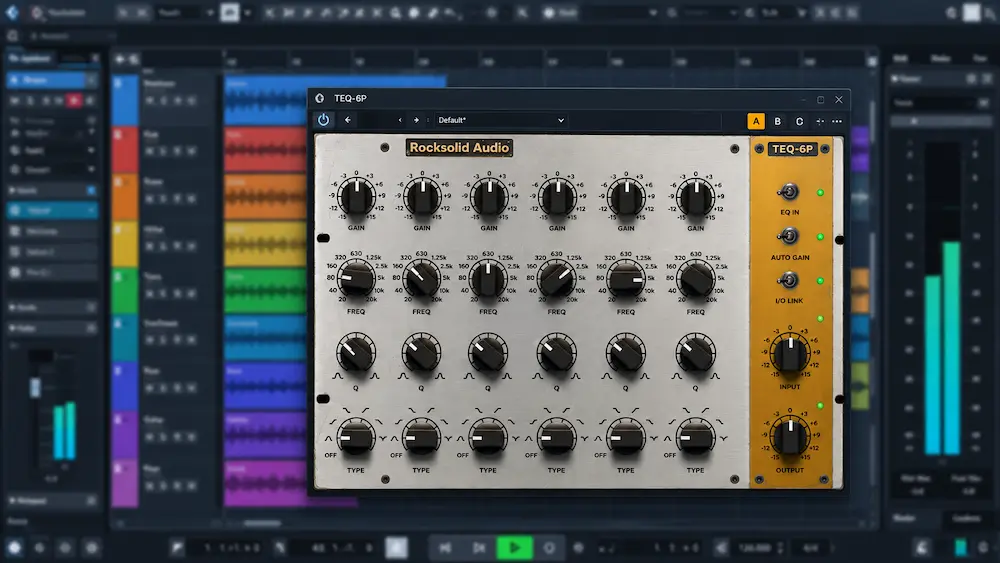Click the sixth band's Q knob
The image size is (1000, 563).
[x=695, y=353]
